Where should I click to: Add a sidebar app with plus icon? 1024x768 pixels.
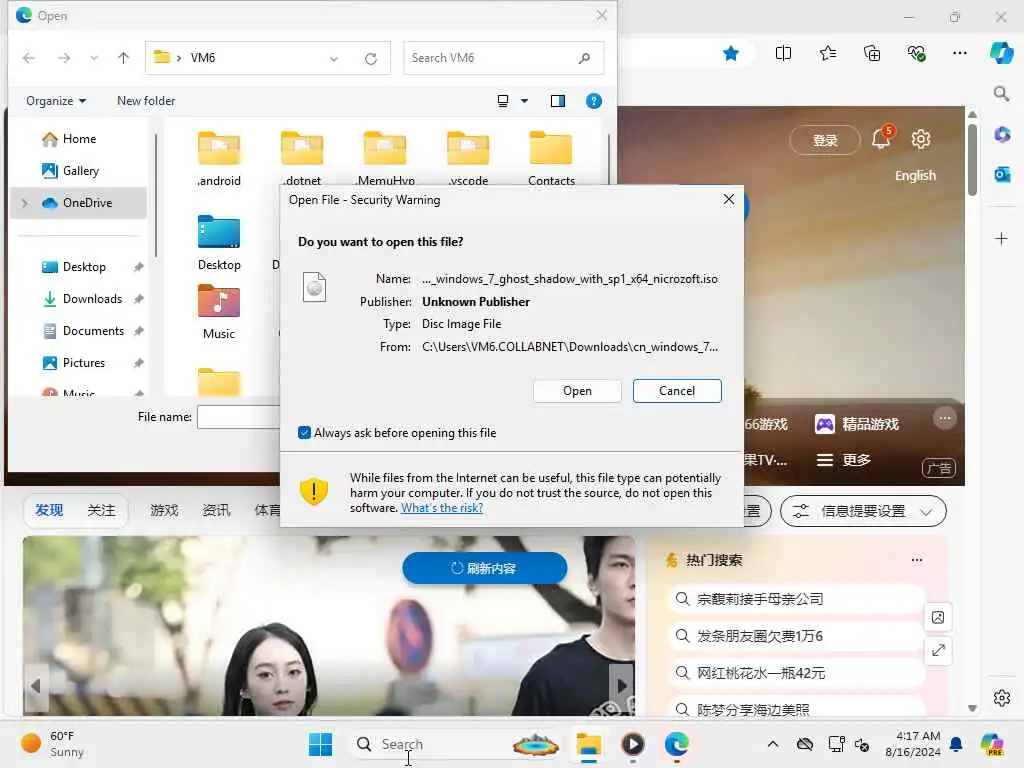[x=1001, y=238]
